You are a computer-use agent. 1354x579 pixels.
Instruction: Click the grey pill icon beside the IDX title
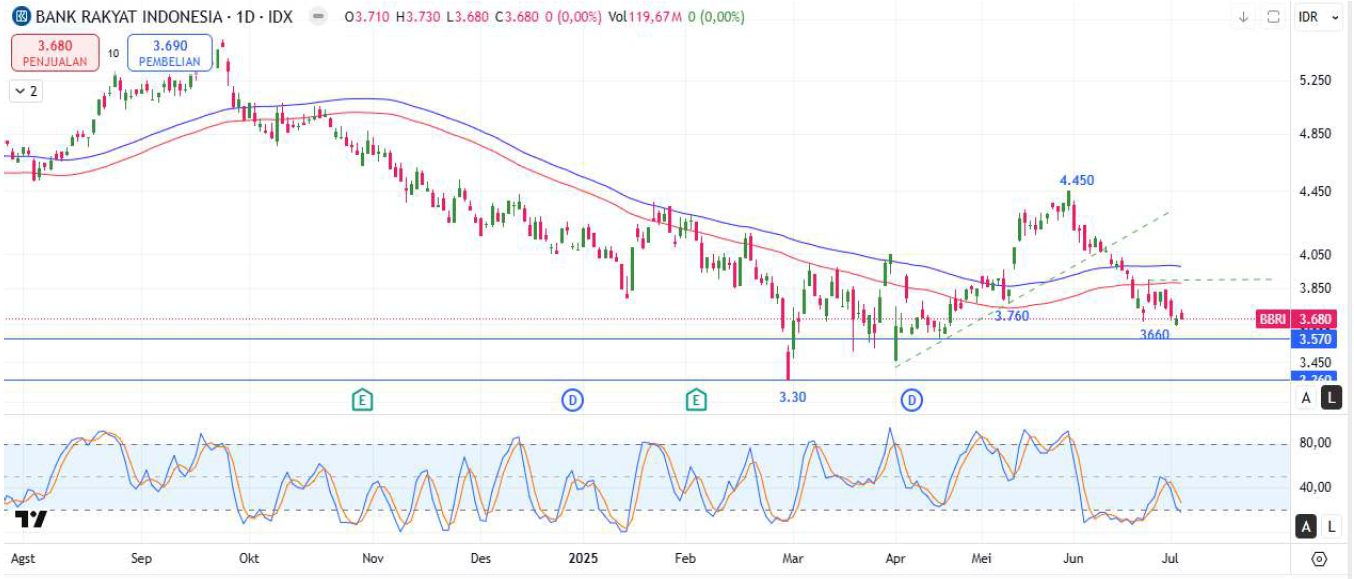[x=318, y=17]
